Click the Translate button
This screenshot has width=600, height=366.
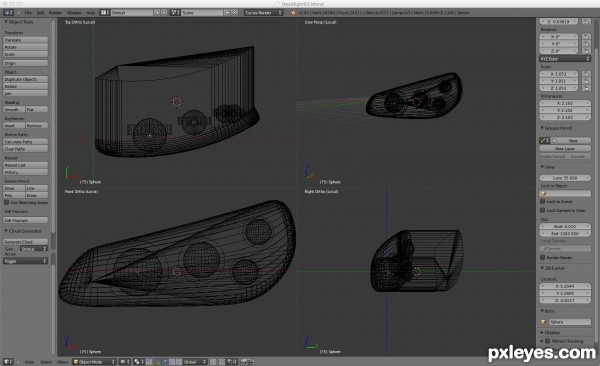26,40
